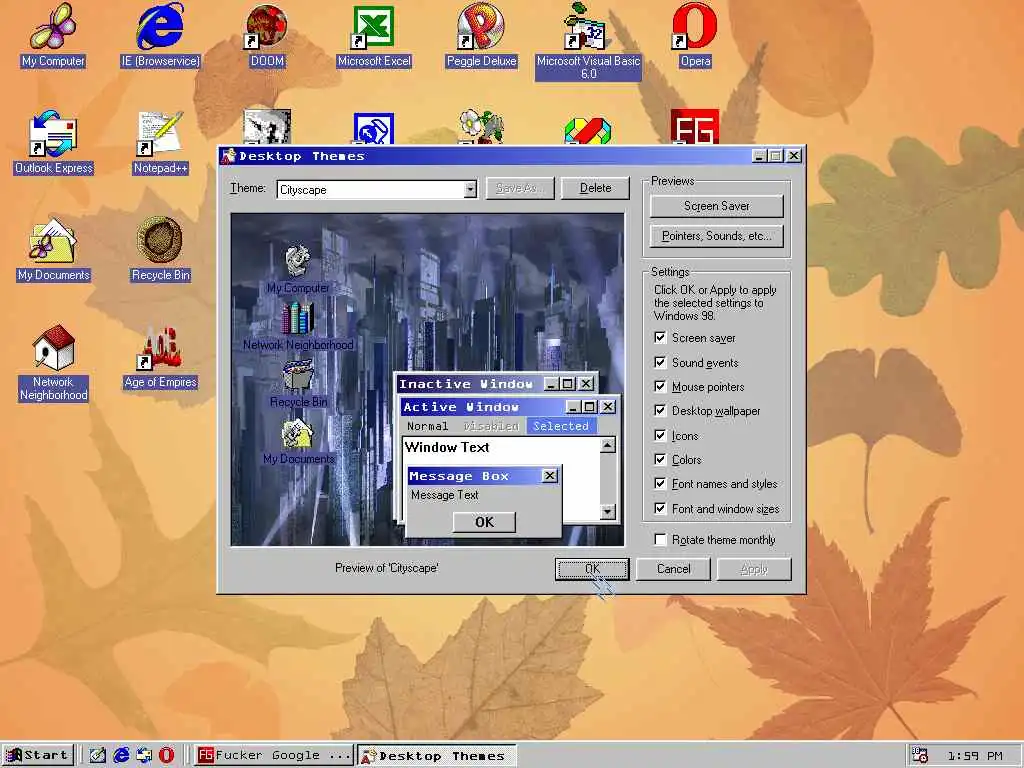
Task: Click the Window Text label in preview
Action: click(447, 447)
